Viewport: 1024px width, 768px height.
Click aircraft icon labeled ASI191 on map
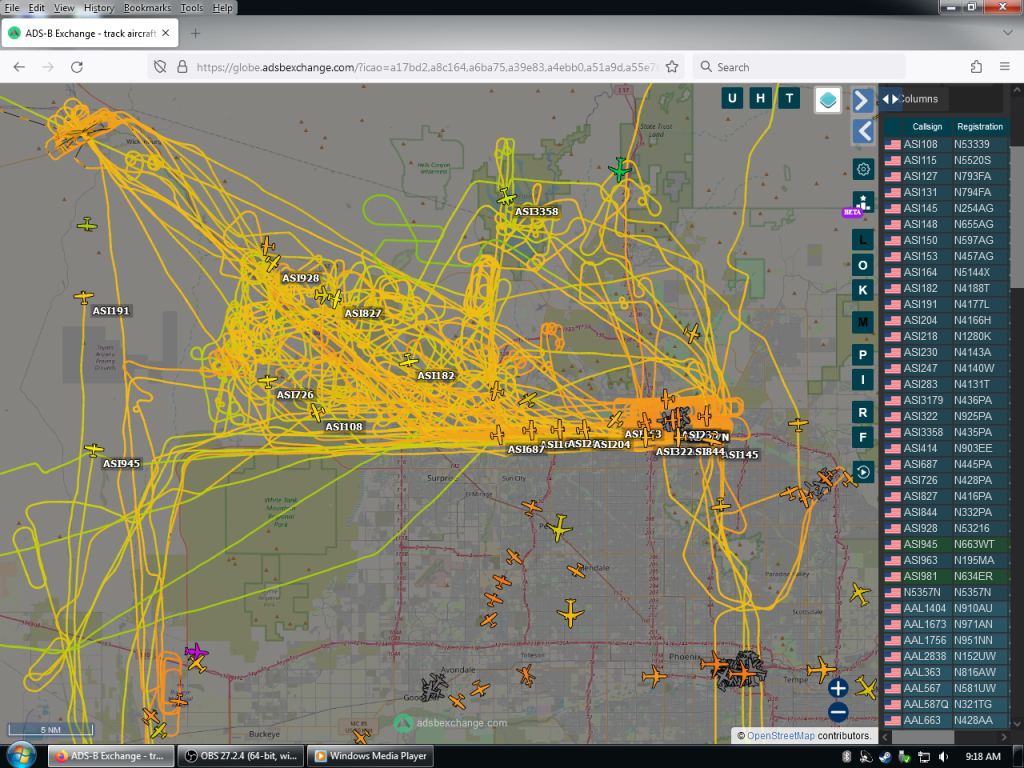click(x=83, y=297)
